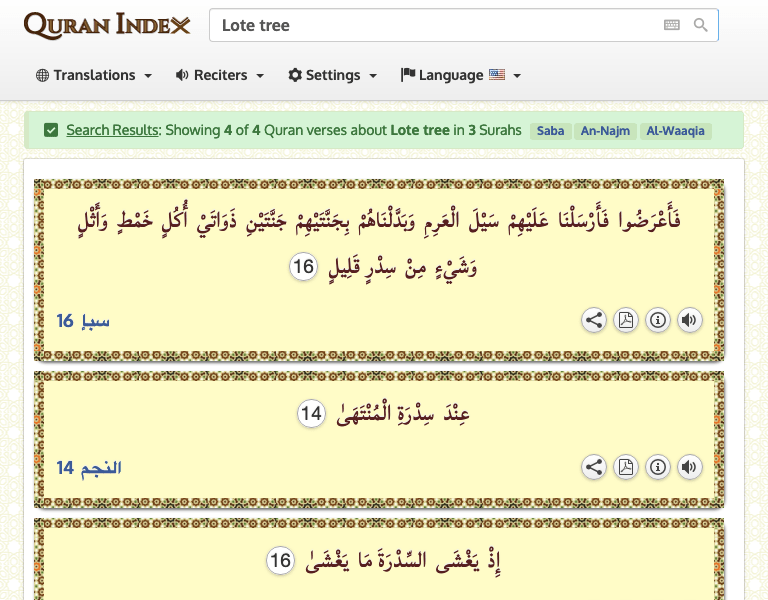This screenshot has height=600, width=768.
Task: Play recitation of An-Najm verse 14
Action: pyautogui.click(x=689, y=467)
